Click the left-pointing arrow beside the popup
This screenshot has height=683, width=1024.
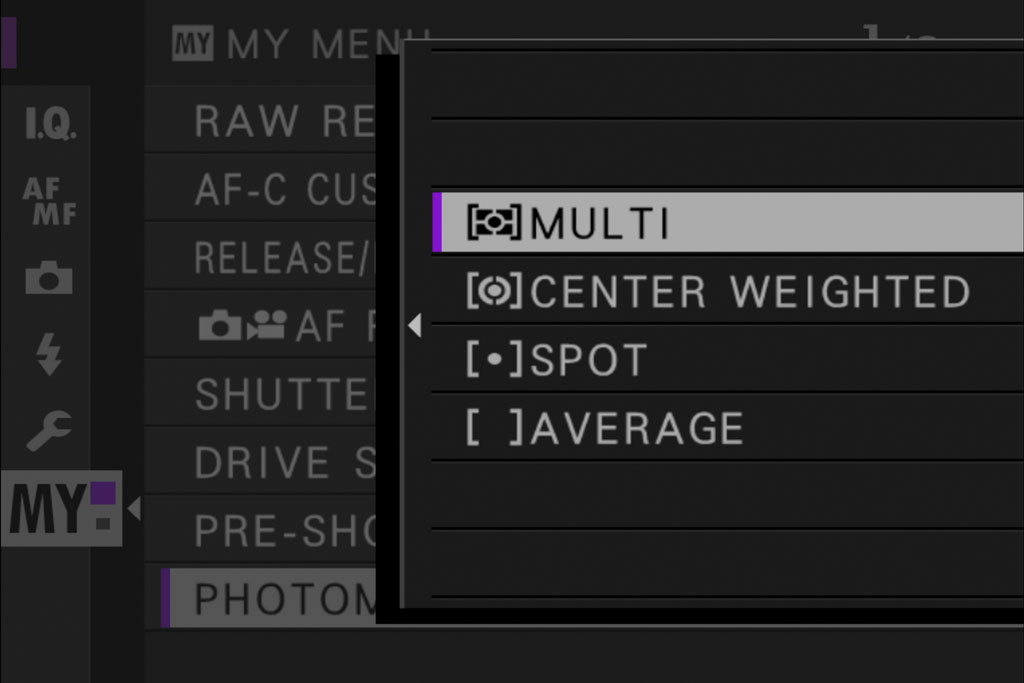(x=414, y=326)
